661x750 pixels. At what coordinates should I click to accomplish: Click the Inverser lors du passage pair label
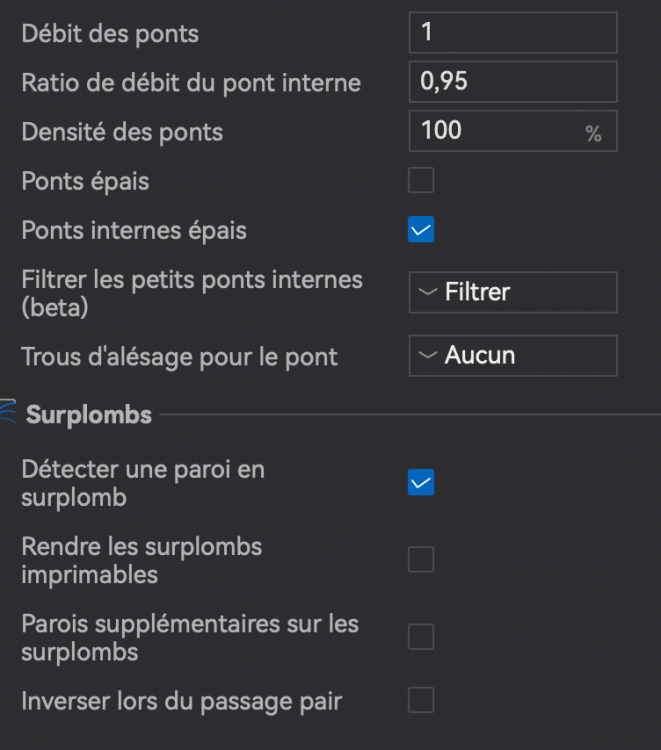pos(182,701)
